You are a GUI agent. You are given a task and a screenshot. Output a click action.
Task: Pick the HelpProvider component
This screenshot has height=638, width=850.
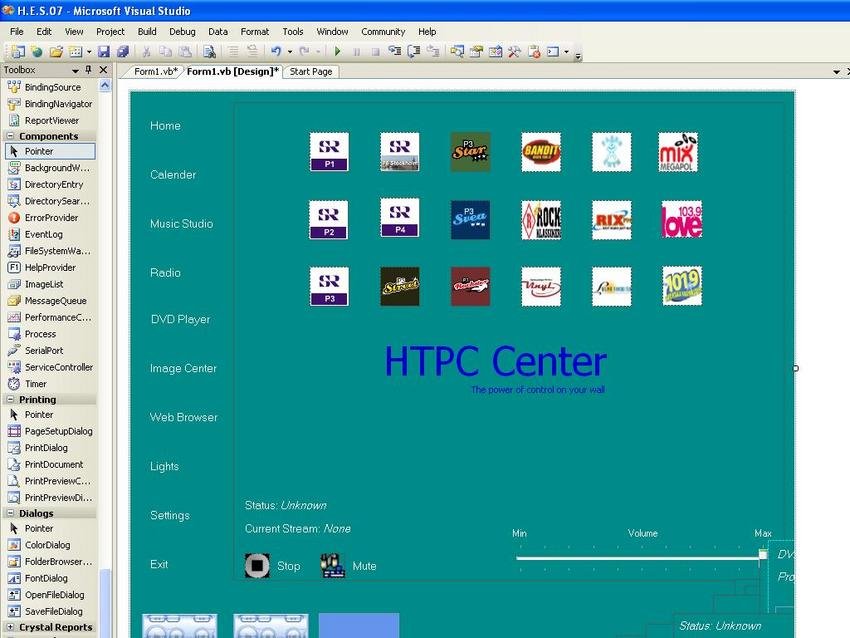50,268
